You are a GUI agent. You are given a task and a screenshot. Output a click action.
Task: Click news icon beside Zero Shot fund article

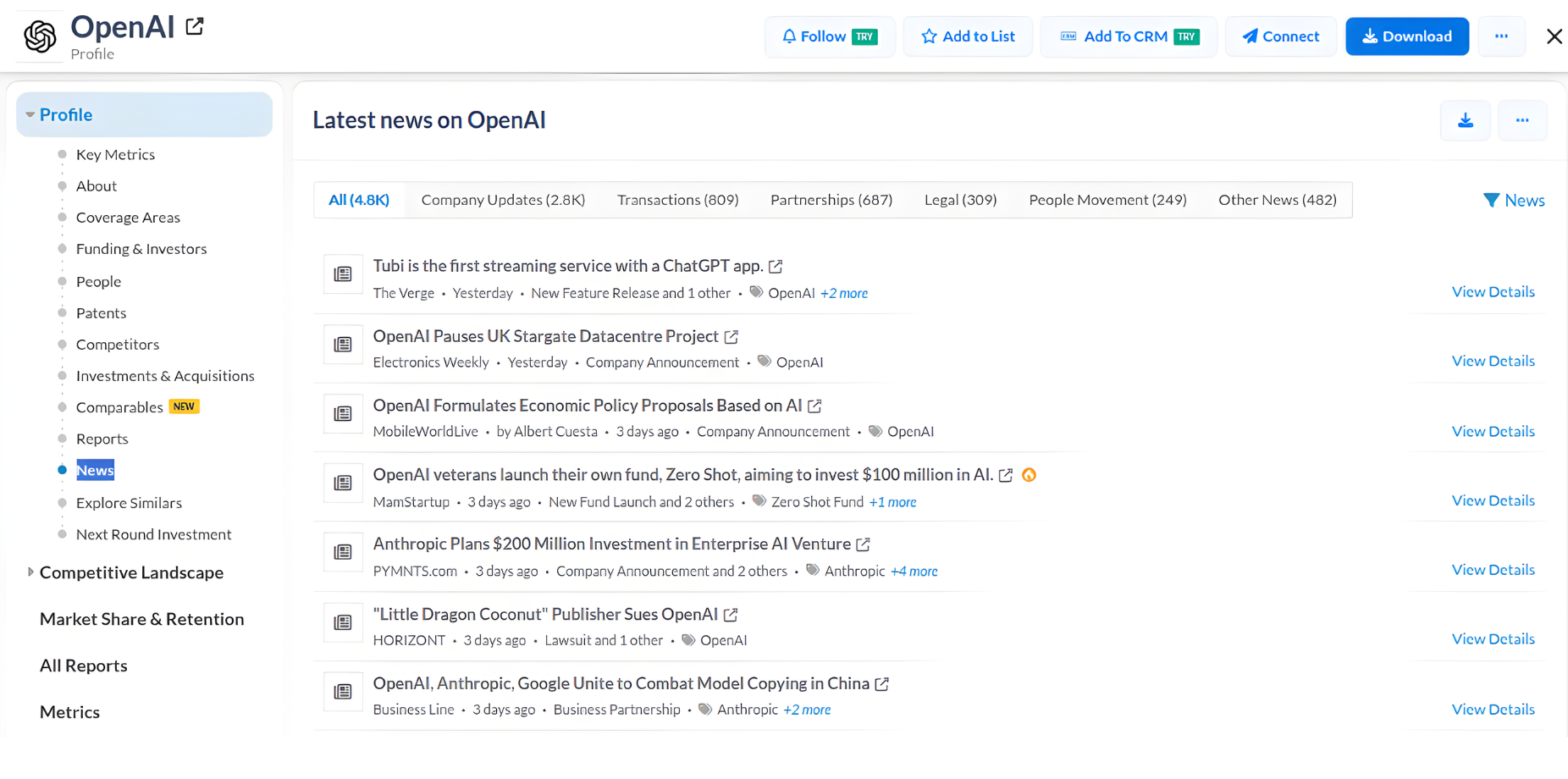(x=343, y=483)
